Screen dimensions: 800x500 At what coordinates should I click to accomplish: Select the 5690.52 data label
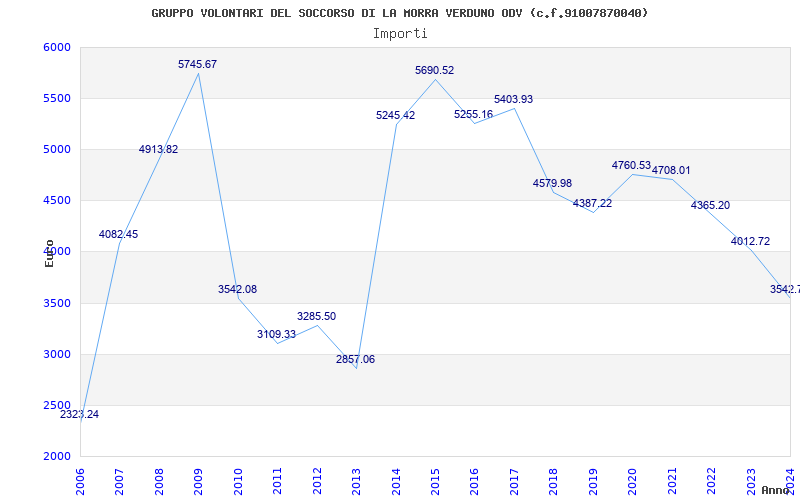[435, 70]
